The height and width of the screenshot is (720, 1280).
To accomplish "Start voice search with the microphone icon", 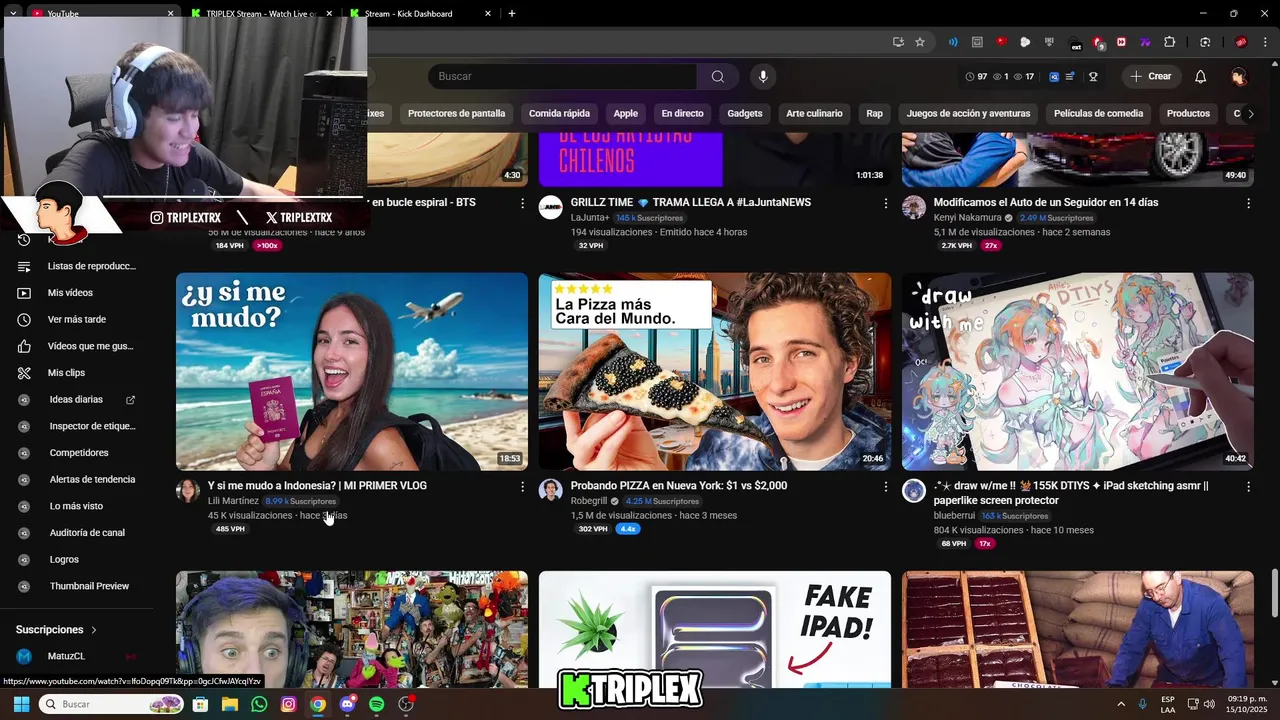I will [763, 76].
